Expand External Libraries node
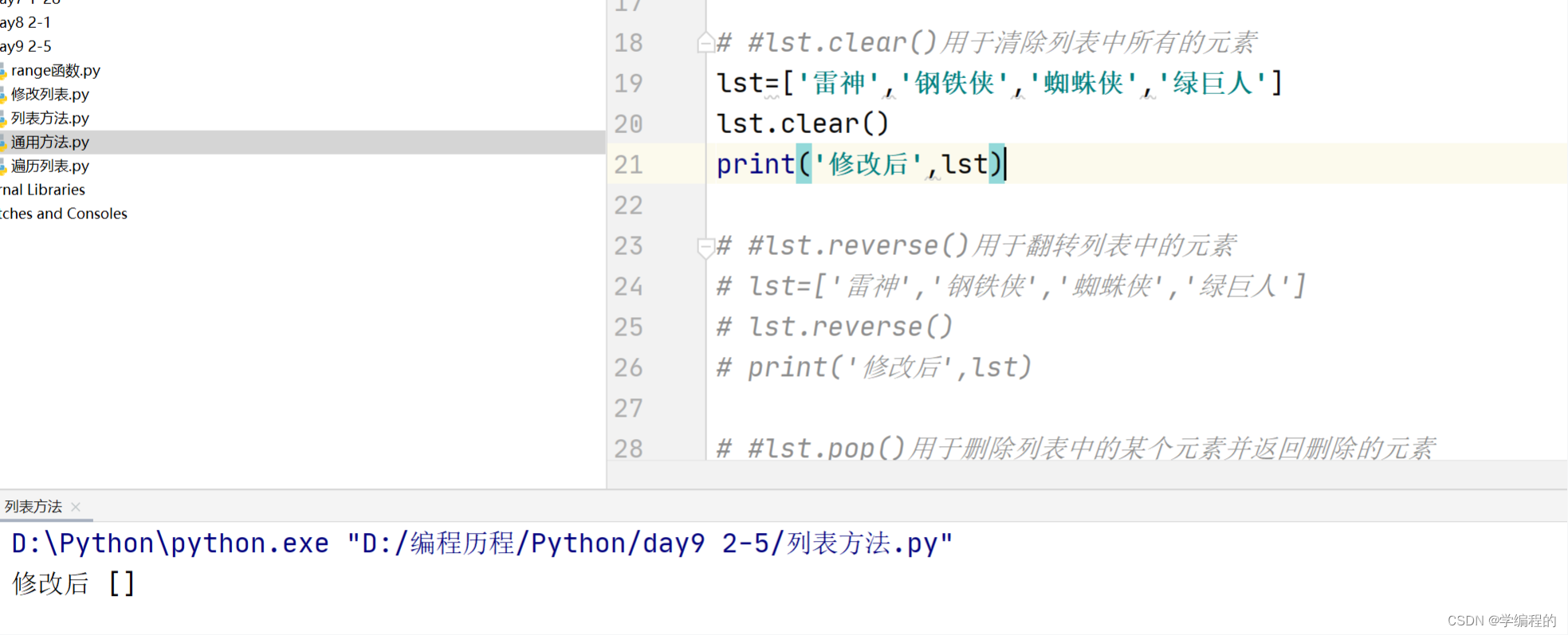This screenshot has height=635, width=1568. pyautogui.click(x=42, y=190)
